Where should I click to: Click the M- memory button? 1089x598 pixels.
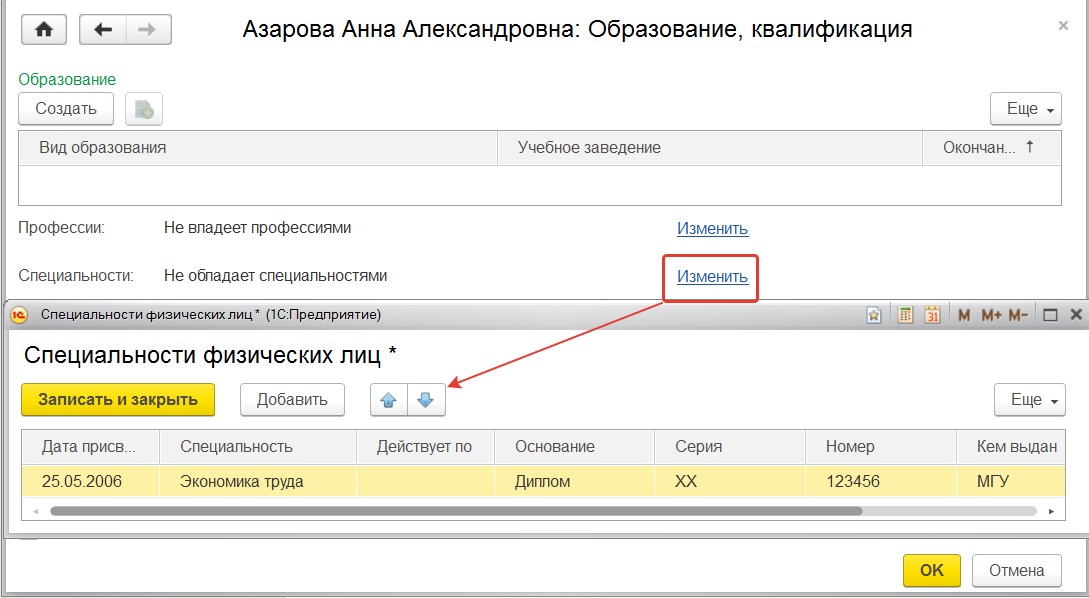(1017, 315)
